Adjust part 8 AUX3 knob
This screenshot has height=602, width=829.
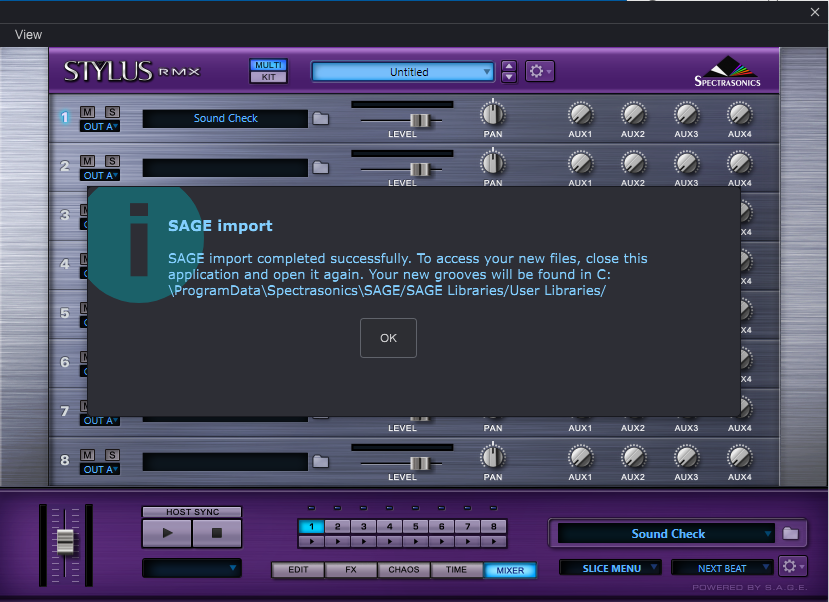(x=687, y=457)
